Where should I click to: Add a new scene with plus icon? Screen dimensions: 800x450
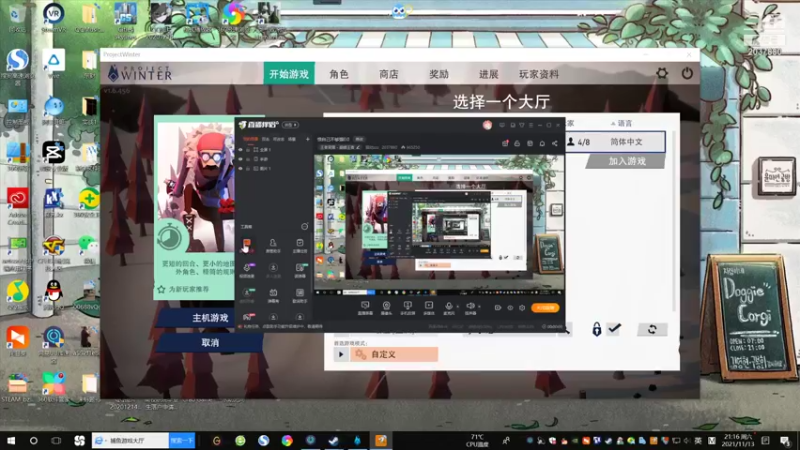point(307,139)
